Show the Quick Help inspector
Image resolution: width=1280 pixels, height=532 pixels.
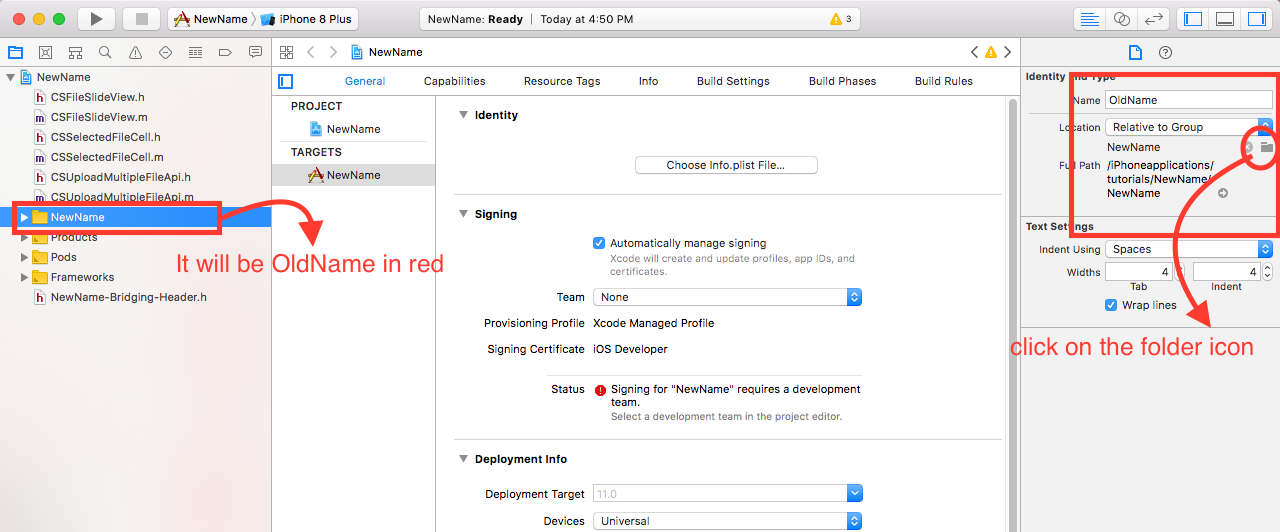click(x=1165, y=52)
